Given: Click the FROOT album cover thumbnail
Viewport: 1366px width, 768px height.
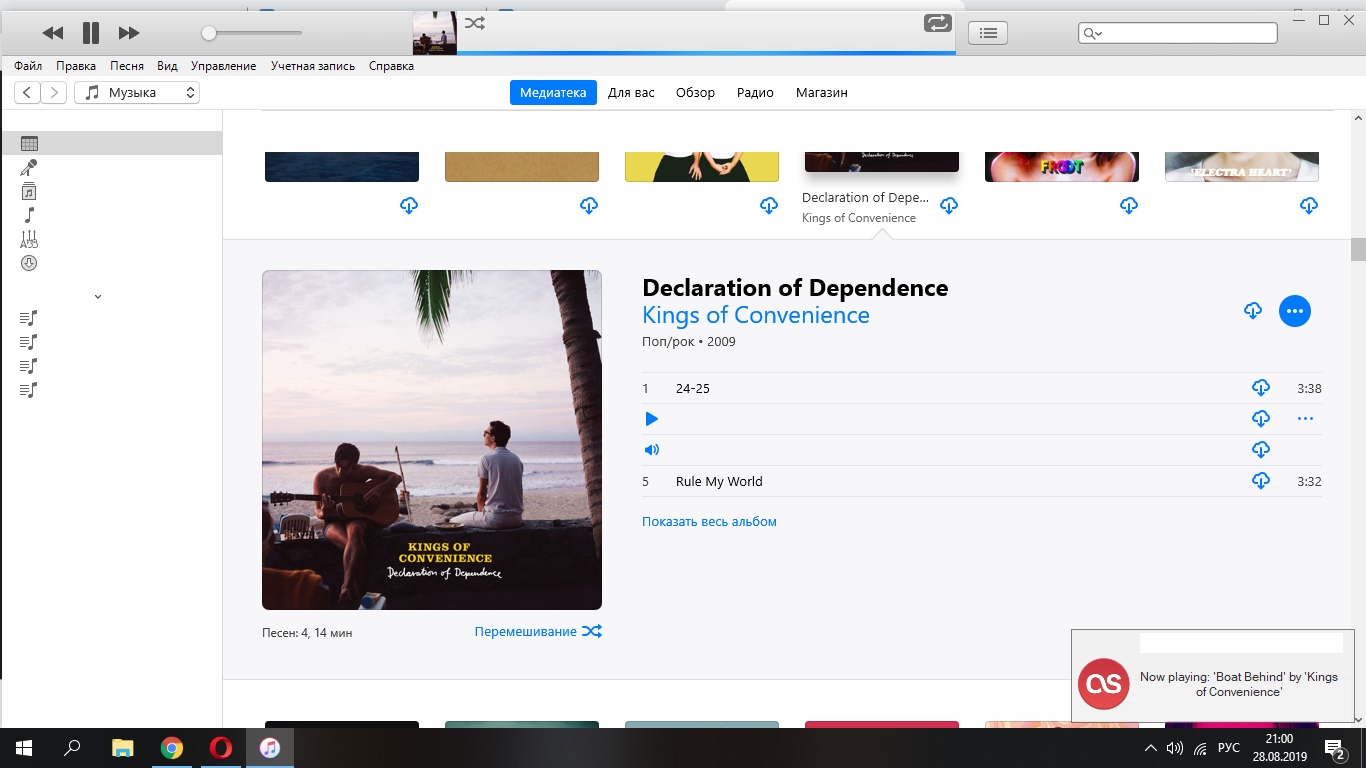Looking at the screenshot, I should coord(1062,167).
